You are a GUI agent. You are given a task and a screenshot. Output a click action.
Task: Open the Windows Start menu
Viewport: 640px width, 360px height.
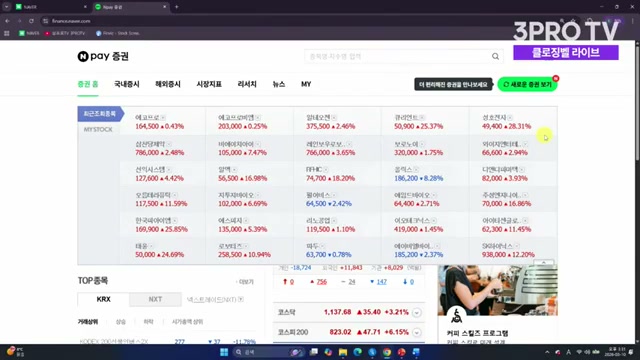coord(224,352)
